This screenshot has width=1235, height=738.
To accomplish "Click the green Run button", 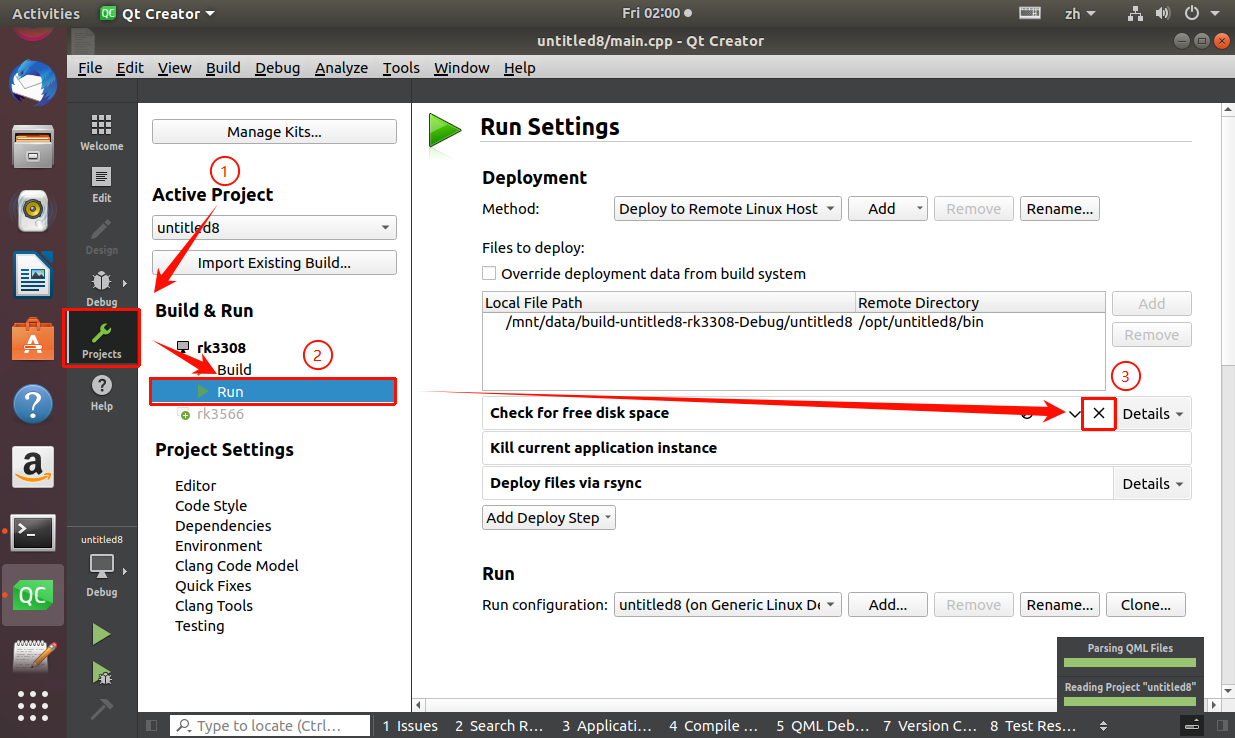I will point(101,634).
